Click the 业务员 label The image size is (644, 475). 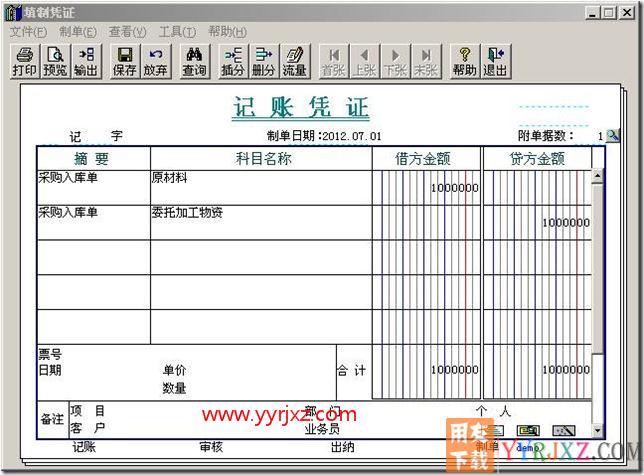(322, 429)
